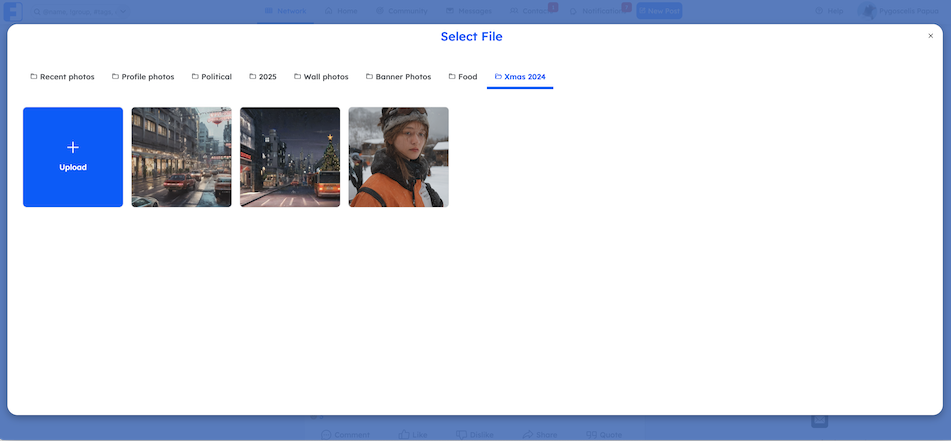Click the folder icon next to Political
This screenshot has width=951, height=441.
tap(195, 77)
